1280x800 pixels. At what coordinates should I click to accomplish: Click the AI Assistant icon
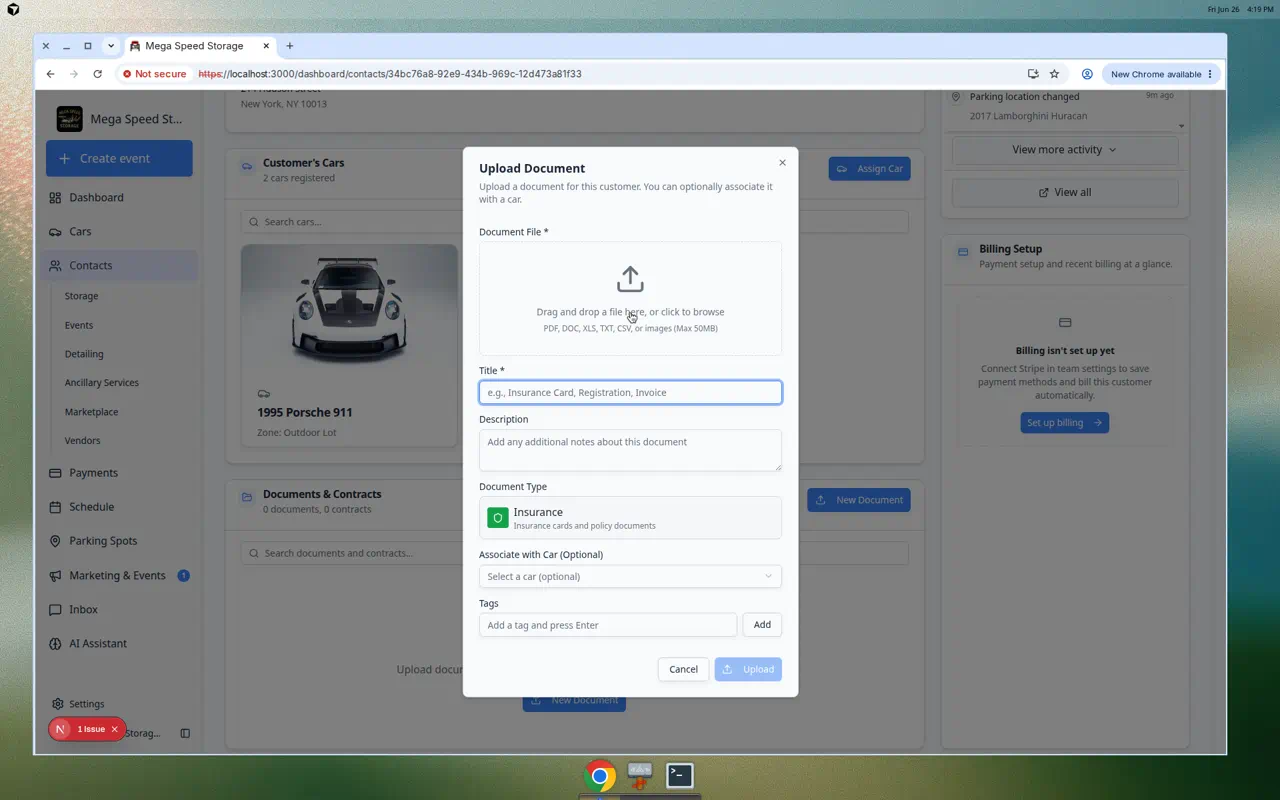point(55,643)
